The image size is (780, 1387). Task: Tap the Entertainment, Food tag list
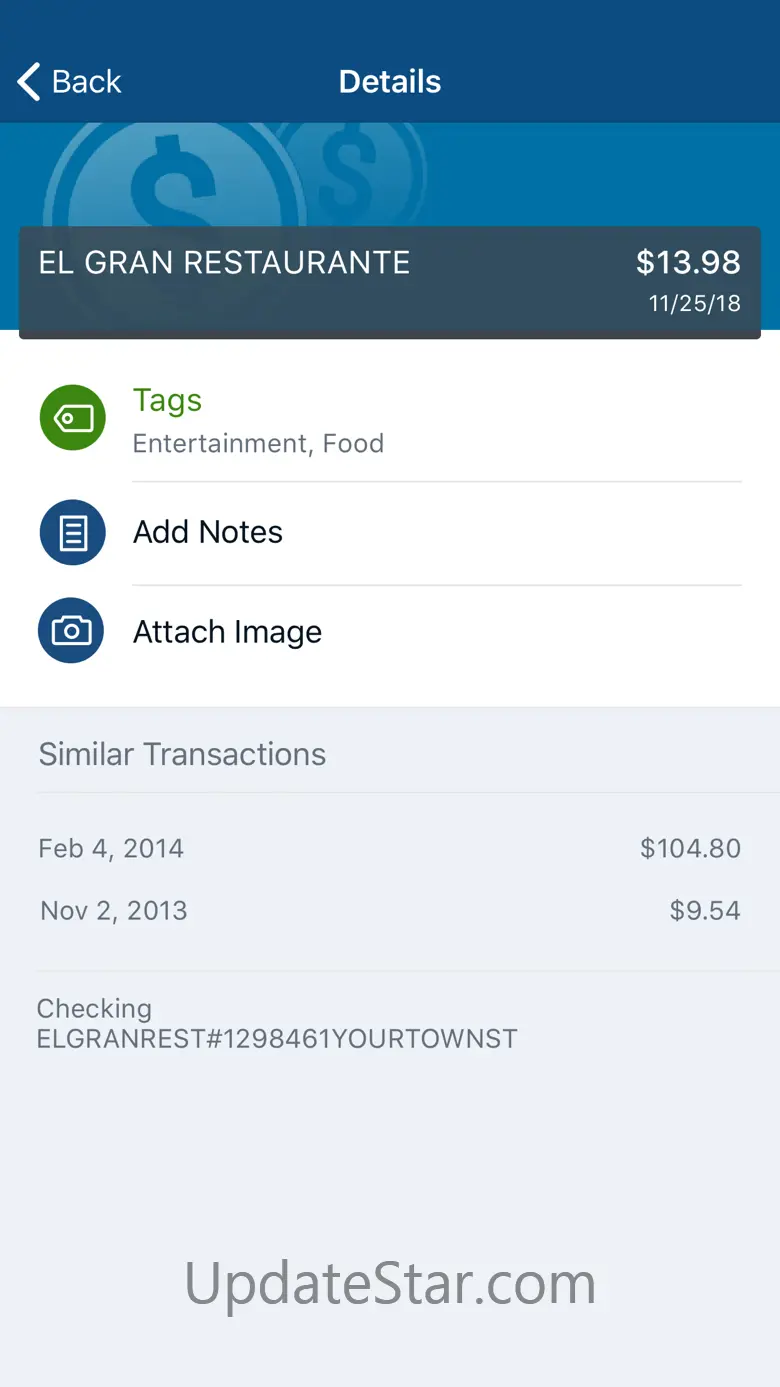click(258, 444)
